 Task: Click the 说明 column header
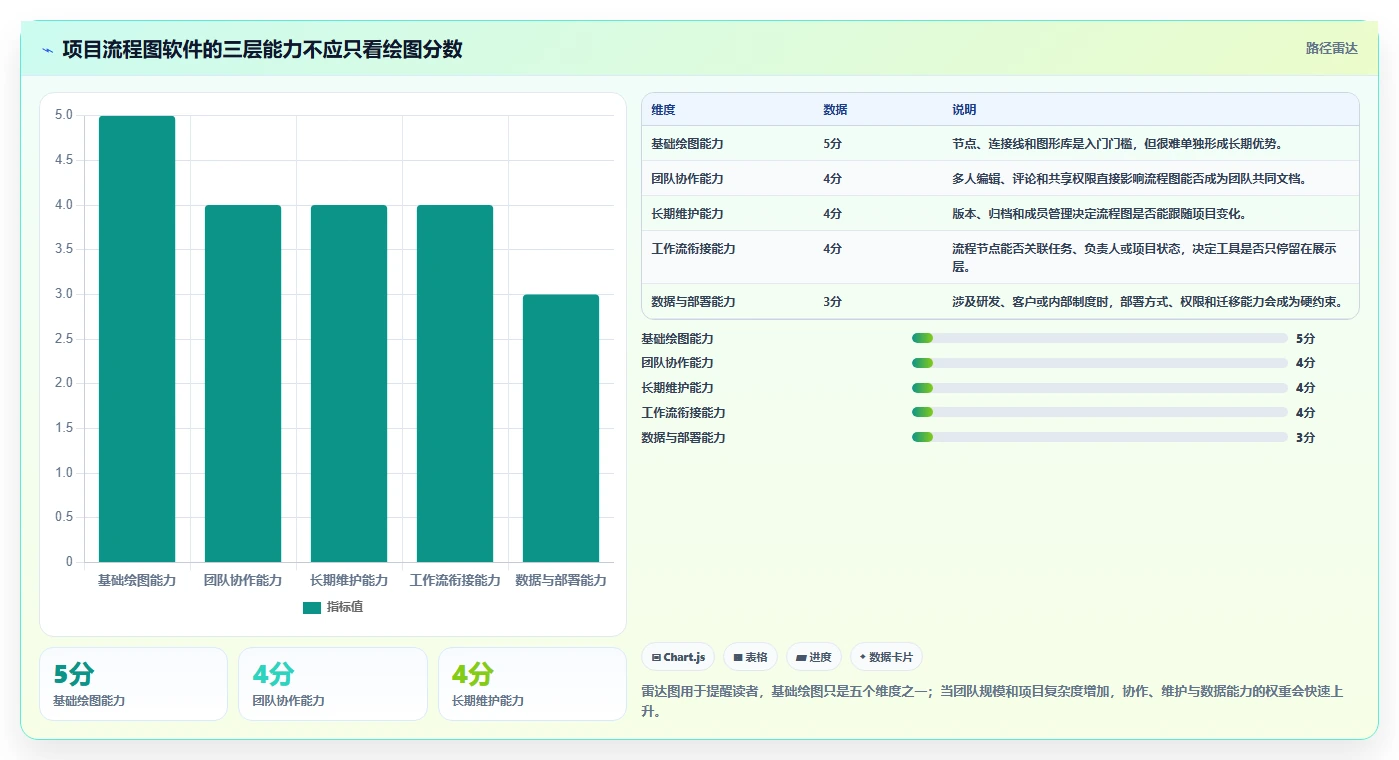coord(964,110)
